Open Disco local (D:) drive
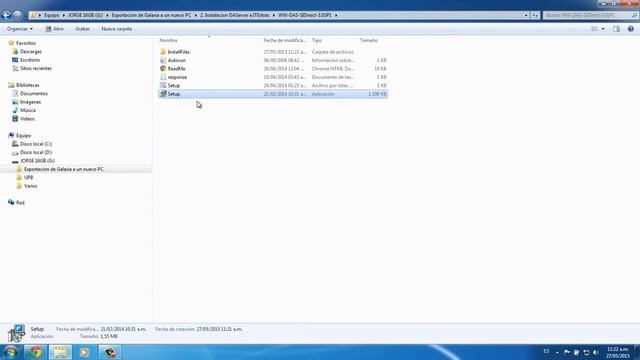 (x=36, y=152)
